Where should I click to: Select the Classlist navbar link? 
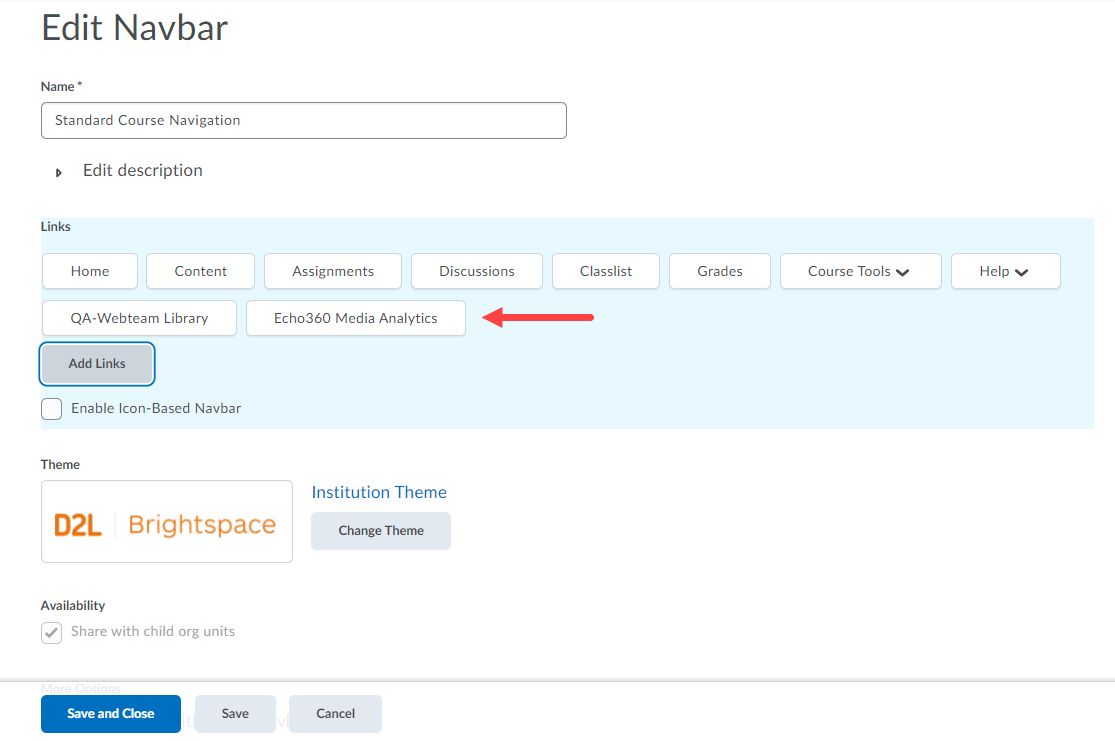(606, 271)
